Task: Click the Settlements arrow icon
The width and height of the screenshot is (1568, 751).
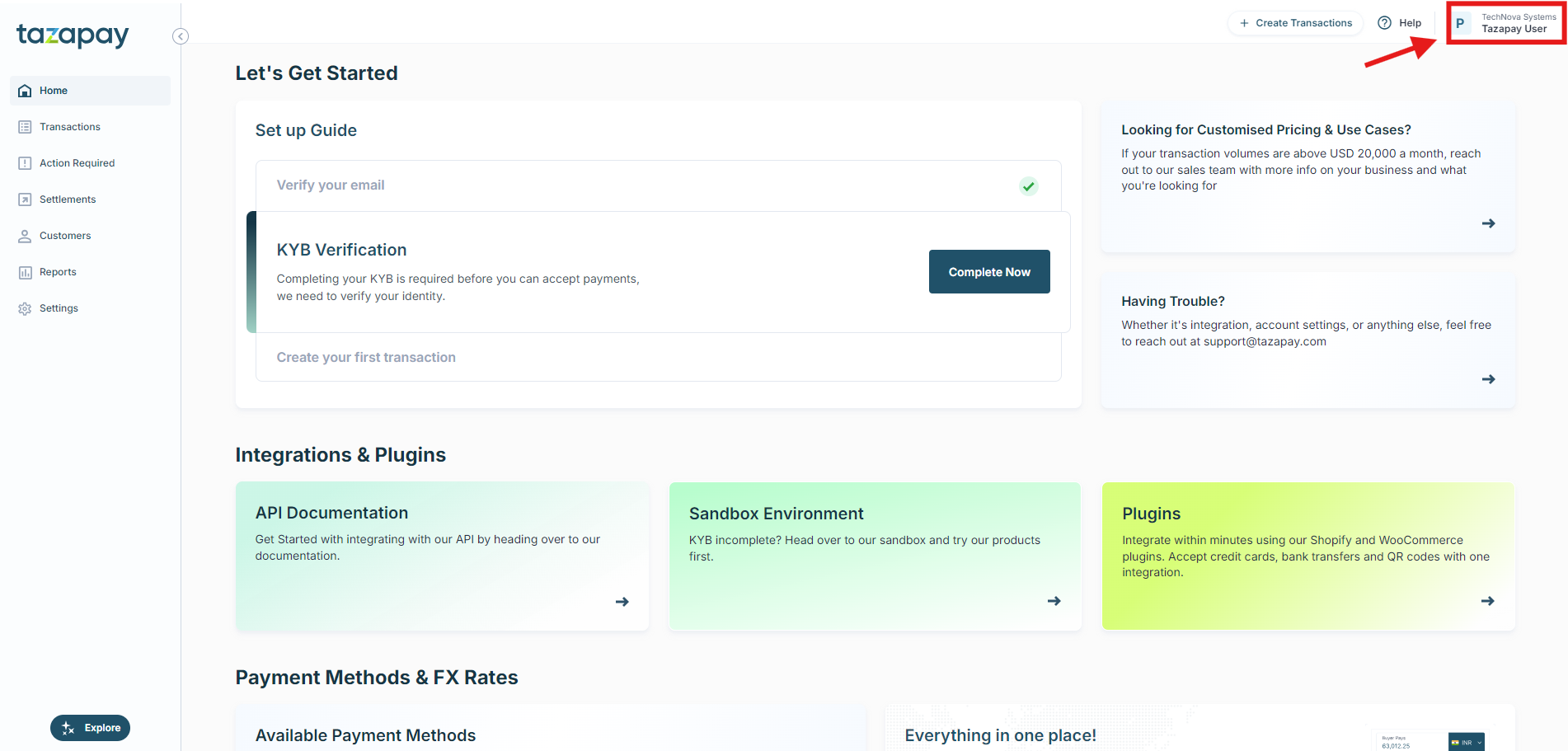Action: click(x=25, y=199)
